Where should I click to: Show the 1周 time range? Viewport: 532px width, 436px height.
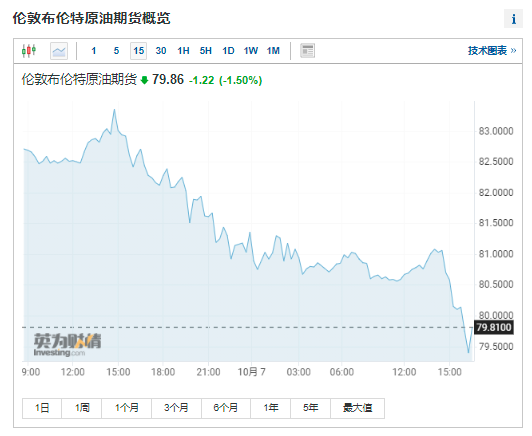[x=82, y=408]
